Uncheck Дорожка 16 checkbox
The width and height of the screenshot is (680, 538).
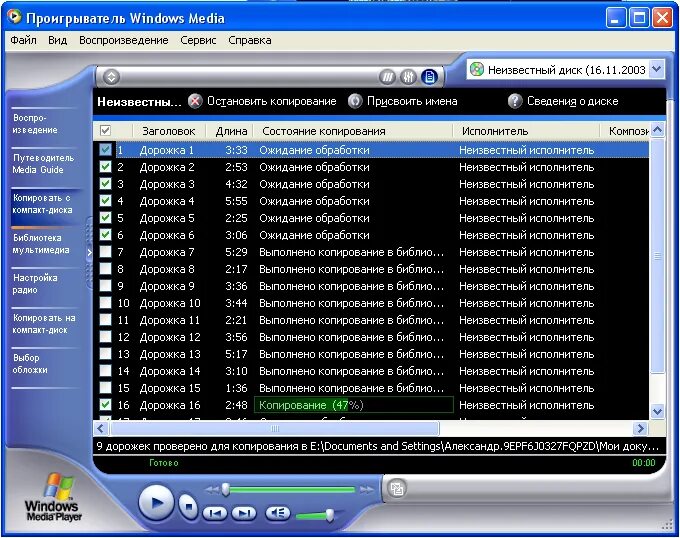[105, 404]
